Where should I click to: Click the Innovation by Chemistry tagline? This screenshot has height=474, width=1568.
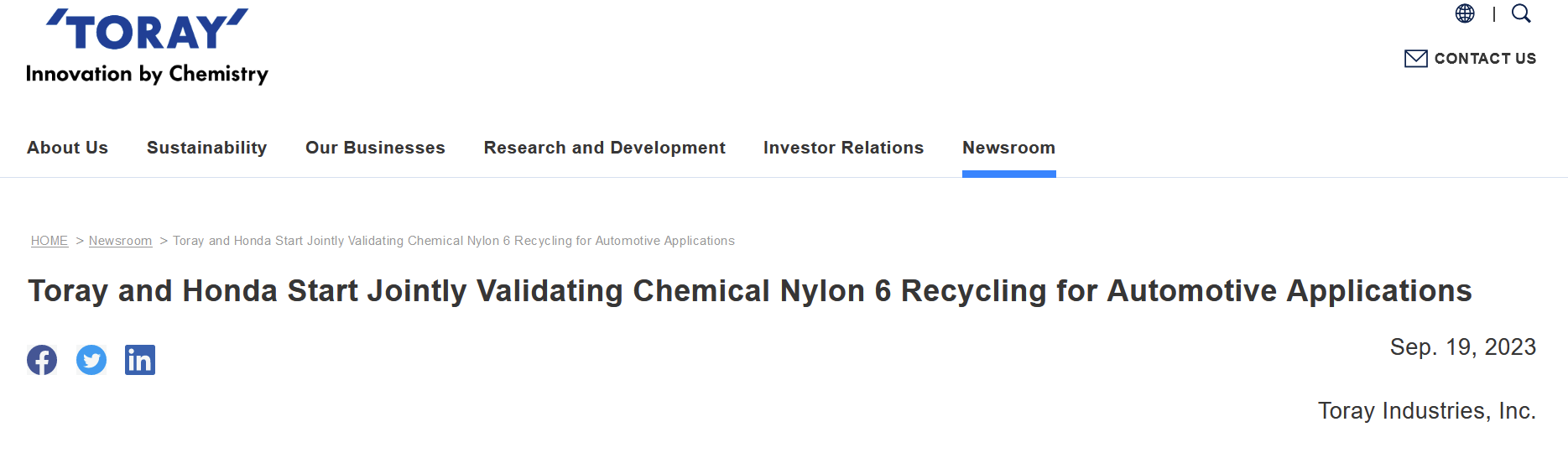point(147,74)
